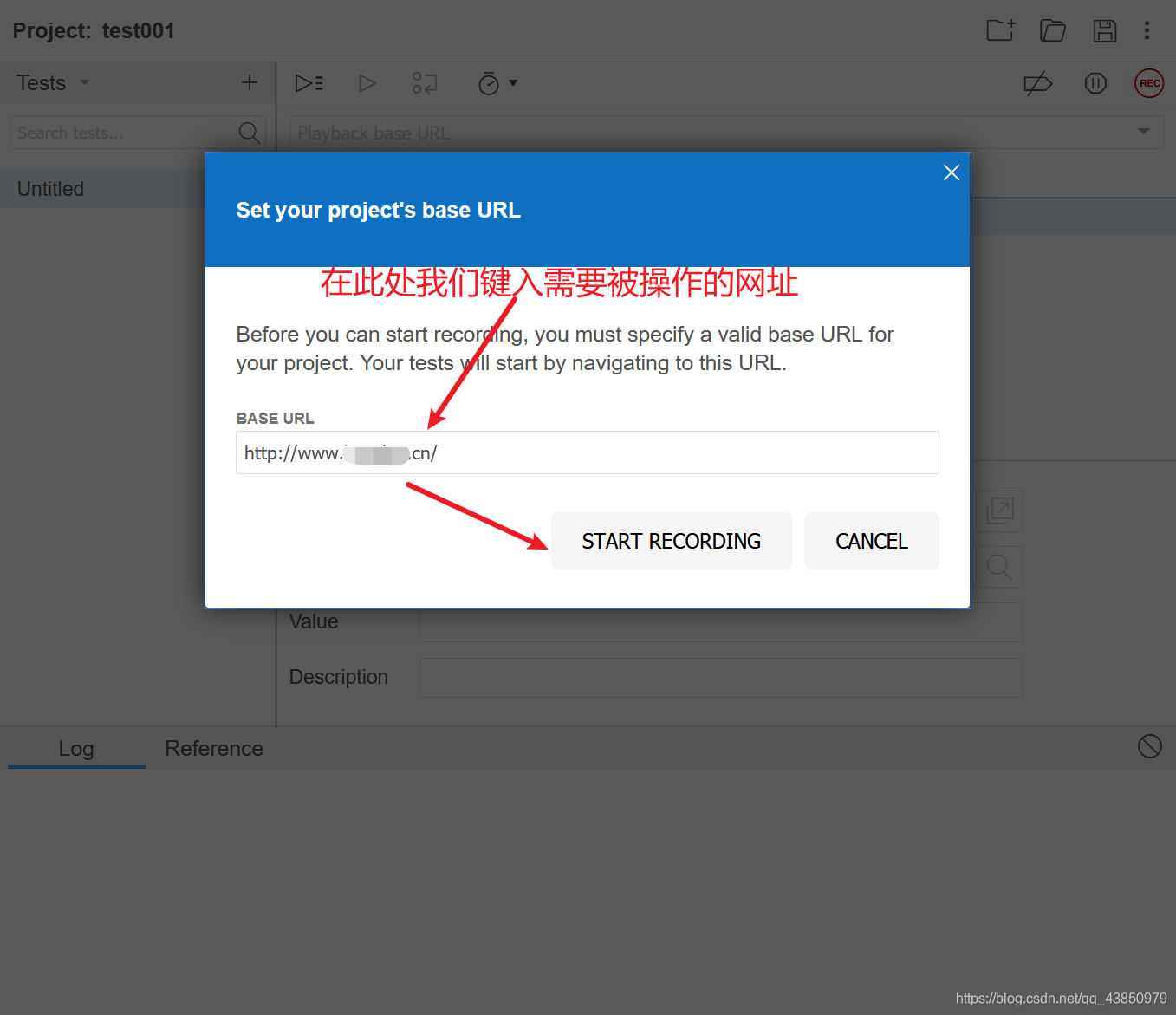Click search magnifier in tests panel
The height and width of the screenshot is (1015, 1176).
(249, 133)
